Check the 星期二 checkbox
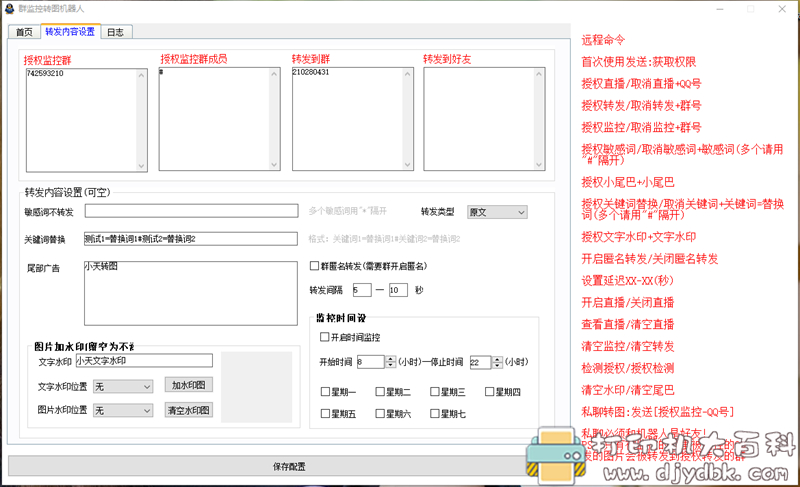Image resolution: width=800 pixels, height=487 pixels. click(x=380, y=392)
